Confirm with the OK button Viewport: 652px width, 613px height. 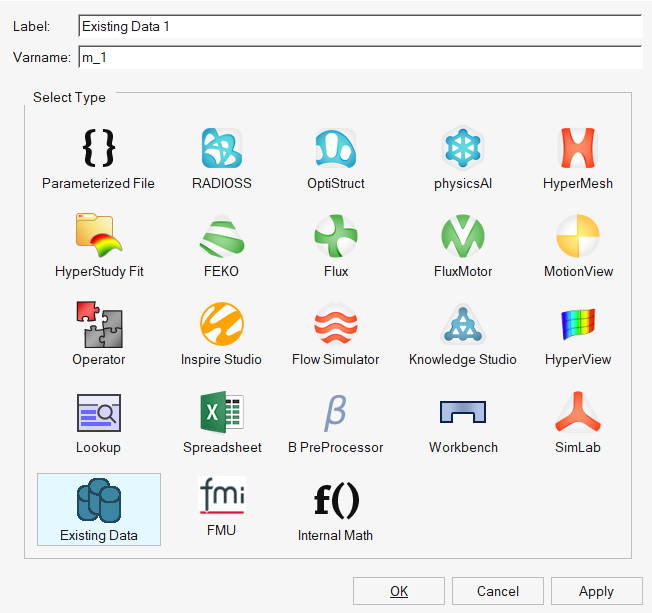pyautogui.click(x=399, y=591)
